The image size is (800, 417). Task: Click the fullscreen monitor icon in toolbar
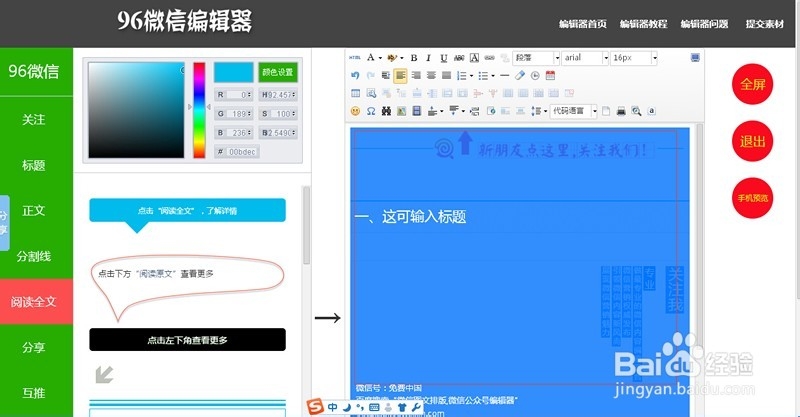click(695, 58)
